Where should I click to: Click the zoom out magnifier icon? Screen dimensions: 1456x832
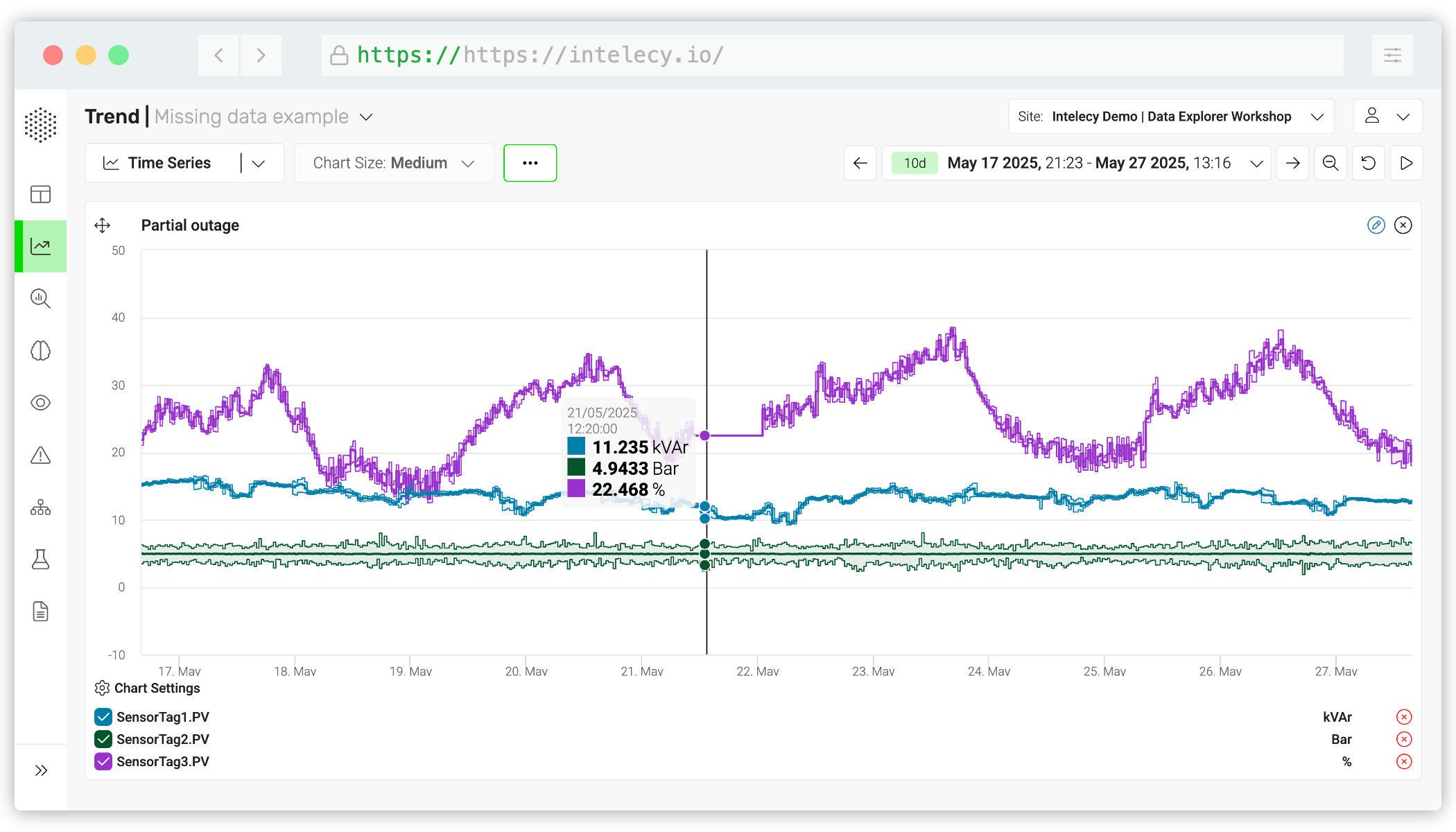point(1330,163)
